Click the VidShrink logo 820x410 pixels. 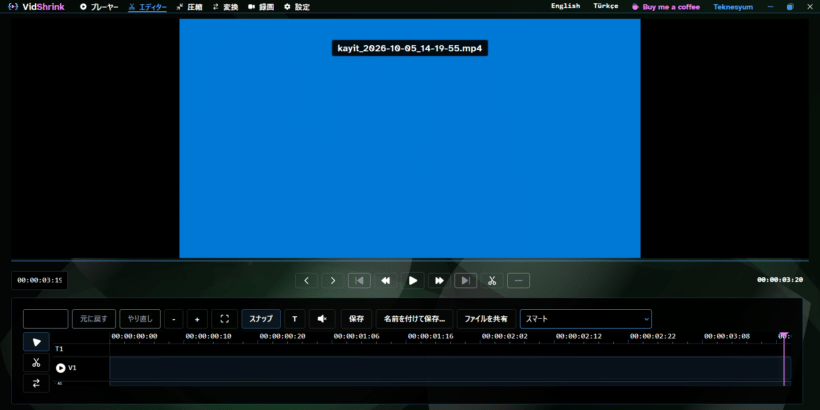click(x=37, y=7)
